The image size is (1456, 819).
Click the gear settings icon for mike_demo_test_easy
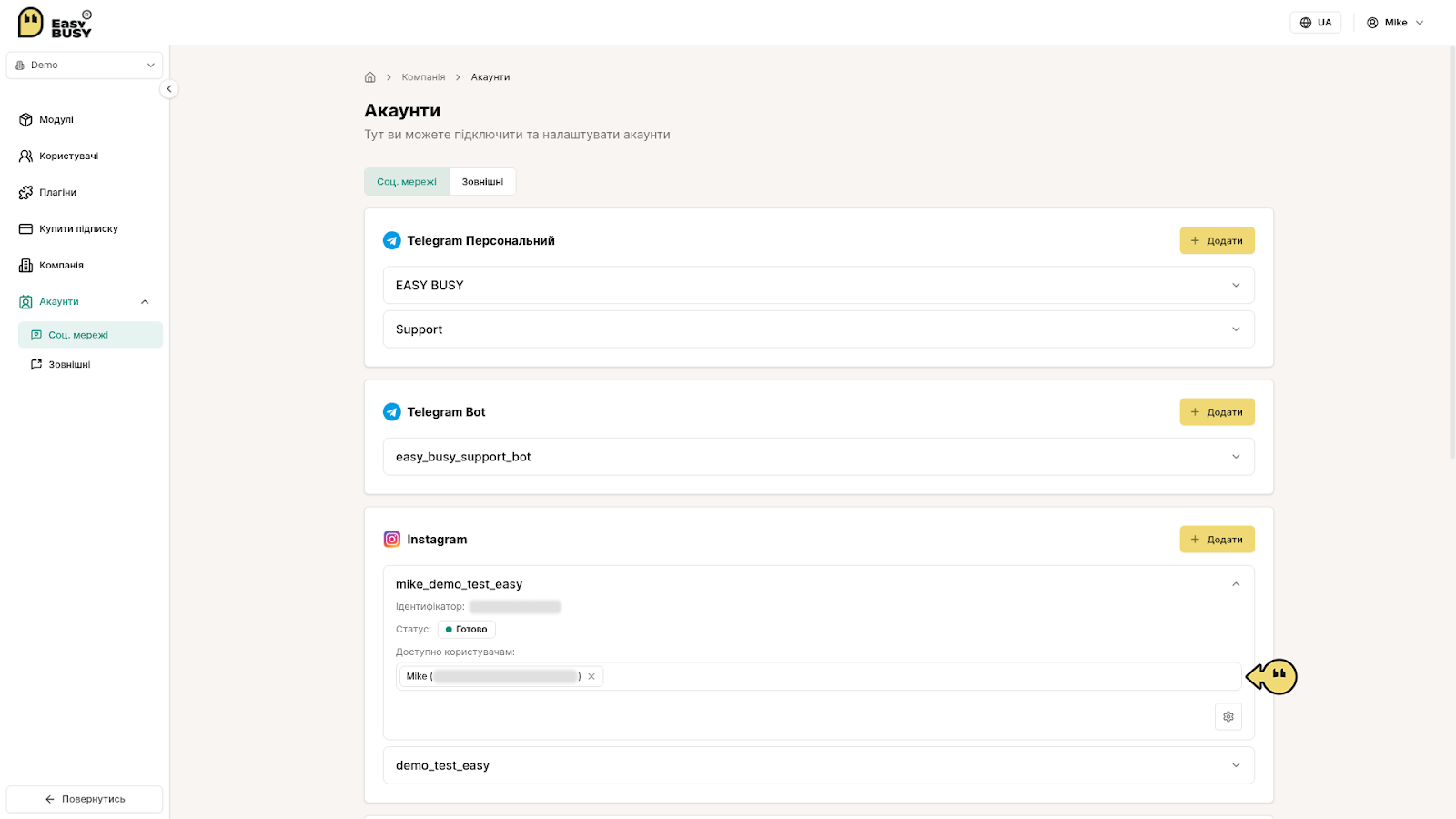pos(1228,717)
